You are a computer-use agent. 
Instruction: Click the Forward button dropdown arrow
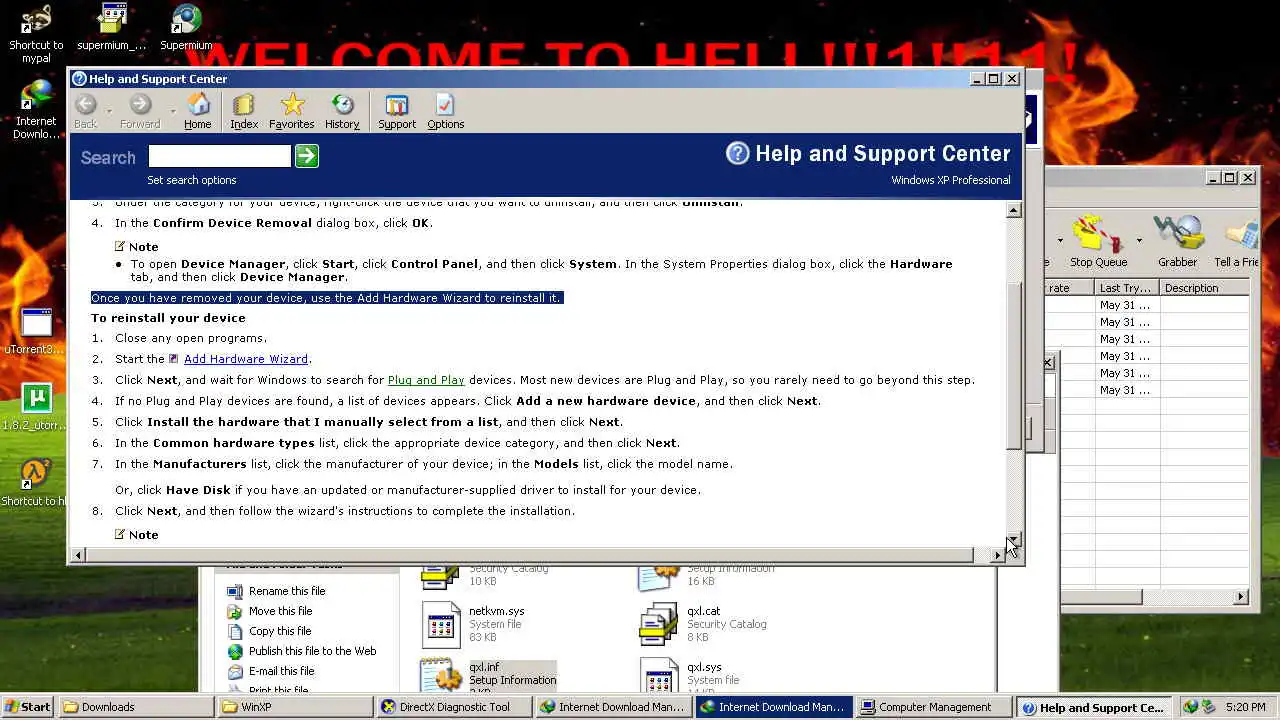point(172,111)
